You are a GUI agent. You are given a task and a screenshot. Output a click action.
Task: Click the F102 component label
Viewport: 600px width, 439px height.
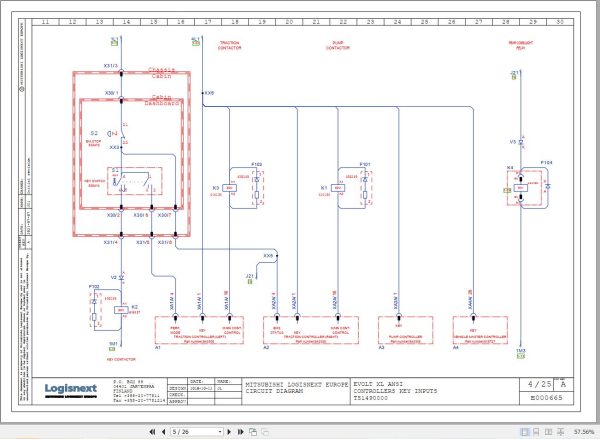94,286
